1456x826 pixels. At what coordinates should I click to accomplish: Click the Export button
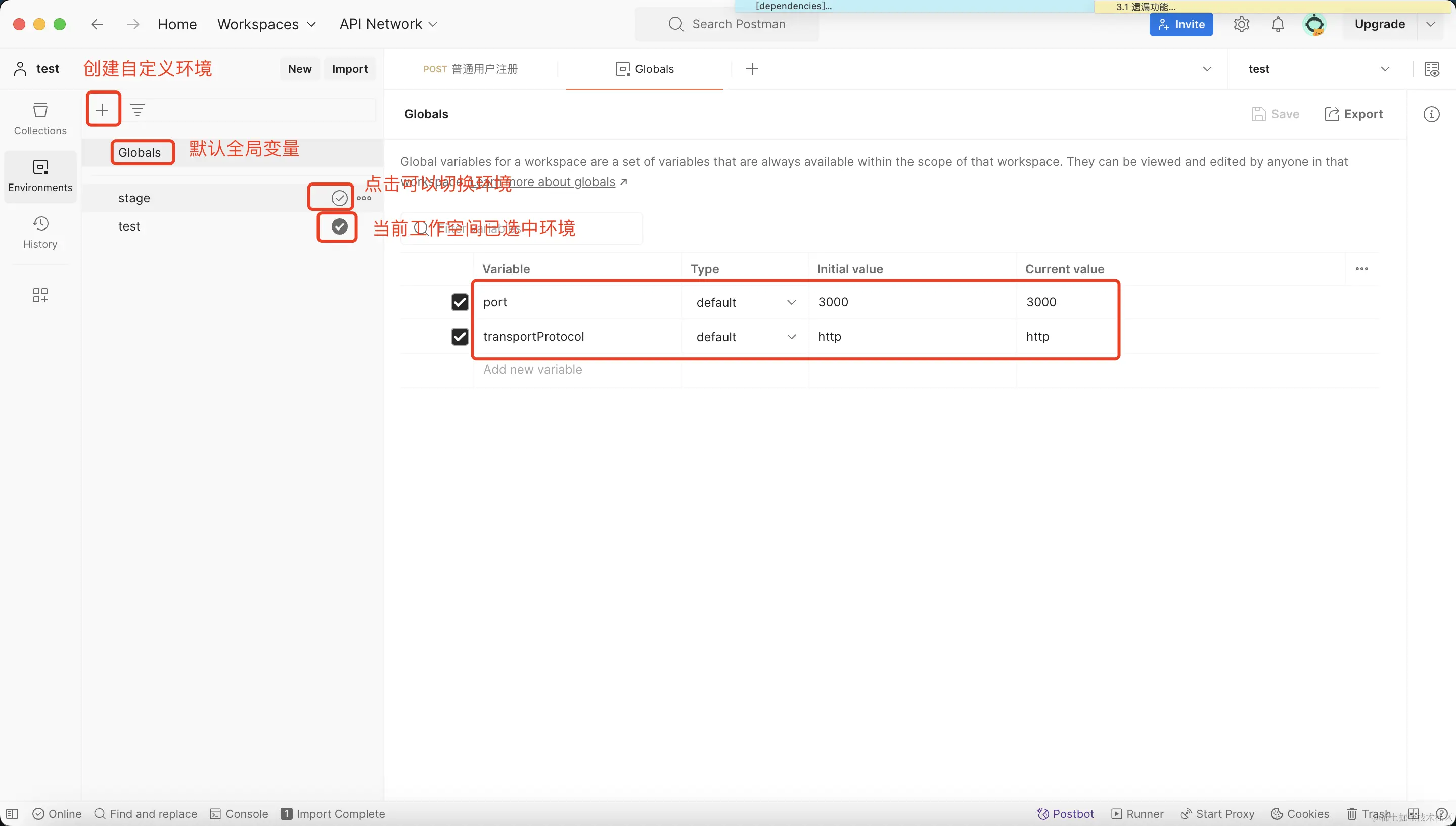pyautogui.click(x=1353, y=115)
